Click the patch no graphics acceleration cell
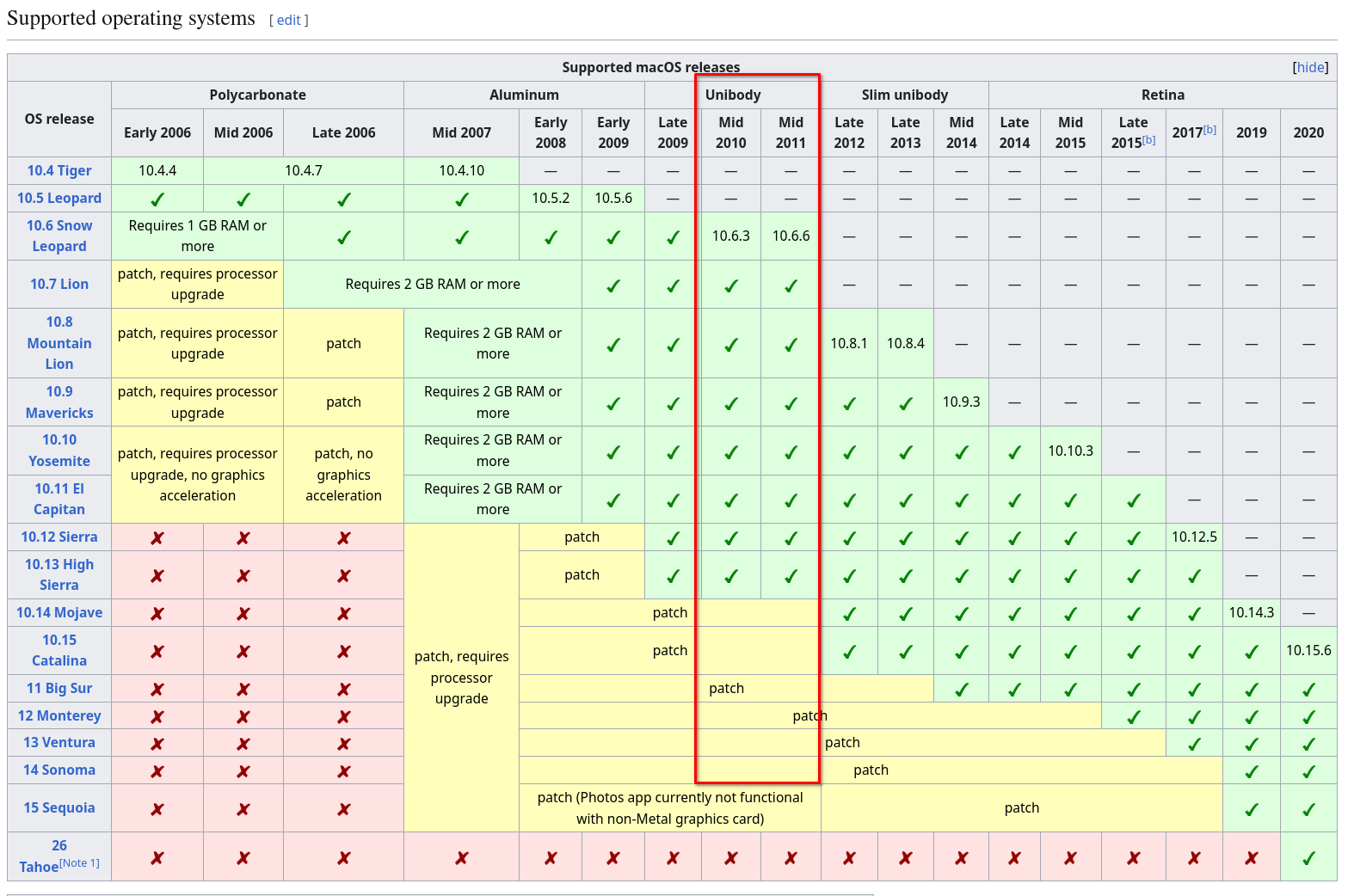Image resolution: width=1354 pixels, height=896 pixels. pyautogui.click(x=344, y=475)
